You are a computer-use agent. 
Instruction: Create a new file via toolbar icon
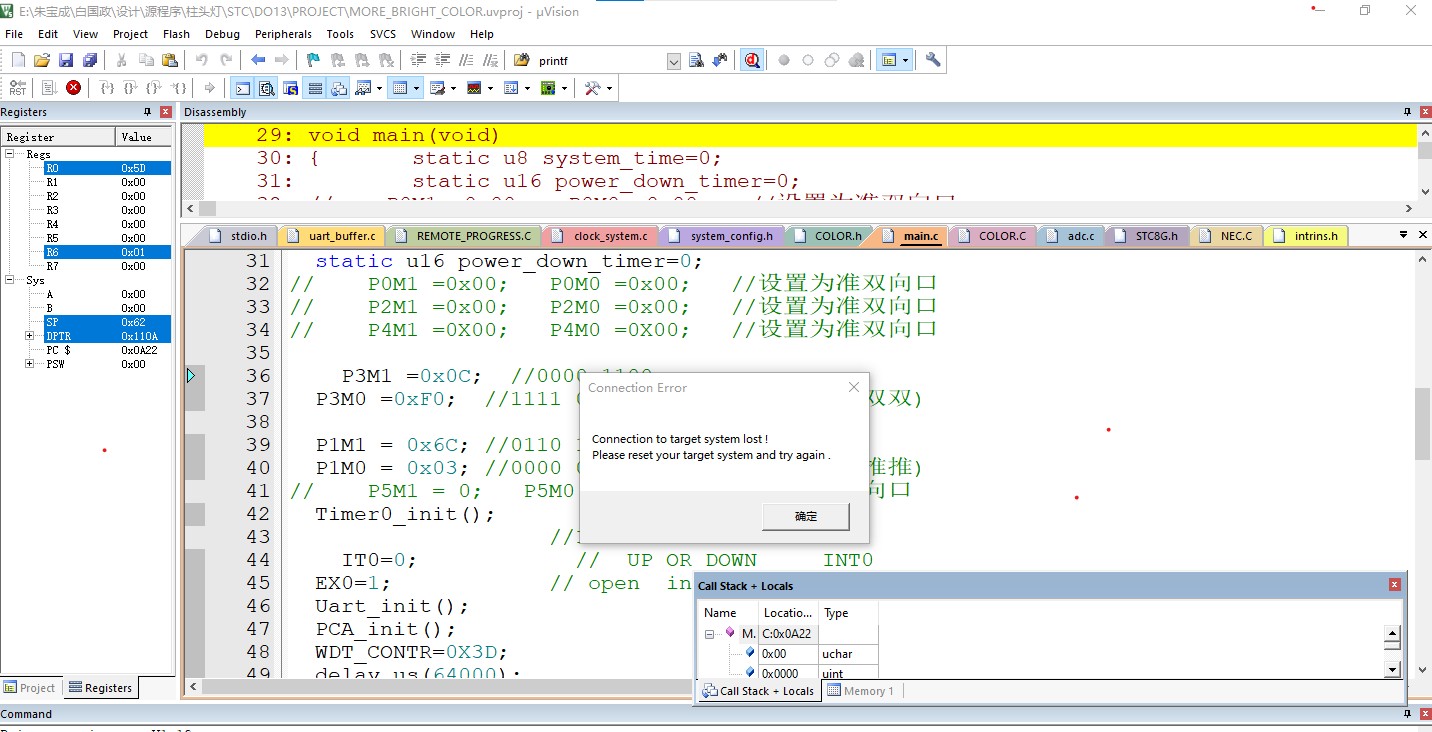point(18,60)
